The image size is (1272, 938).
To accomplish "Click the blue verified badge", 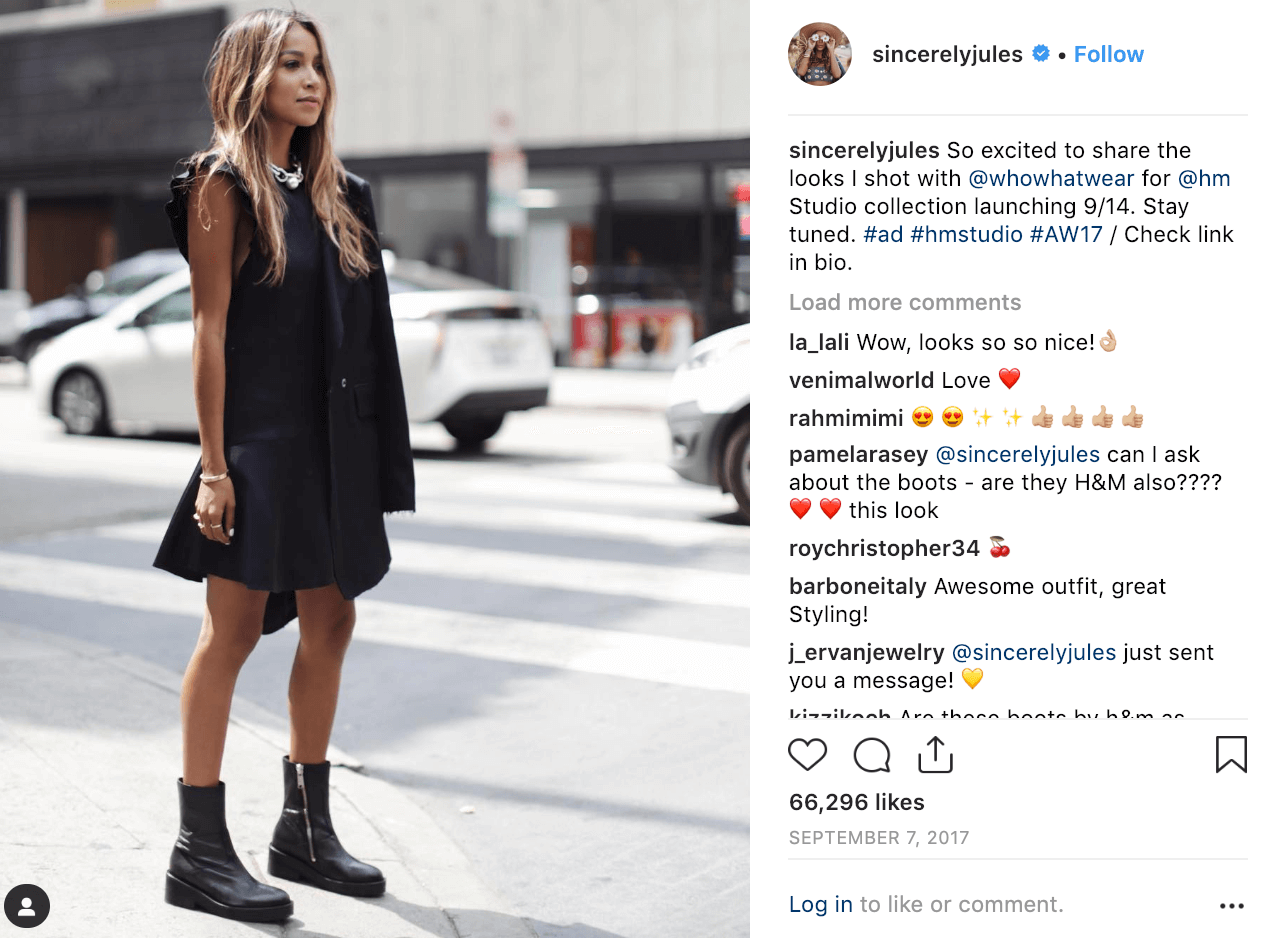I will point(1041,54).
